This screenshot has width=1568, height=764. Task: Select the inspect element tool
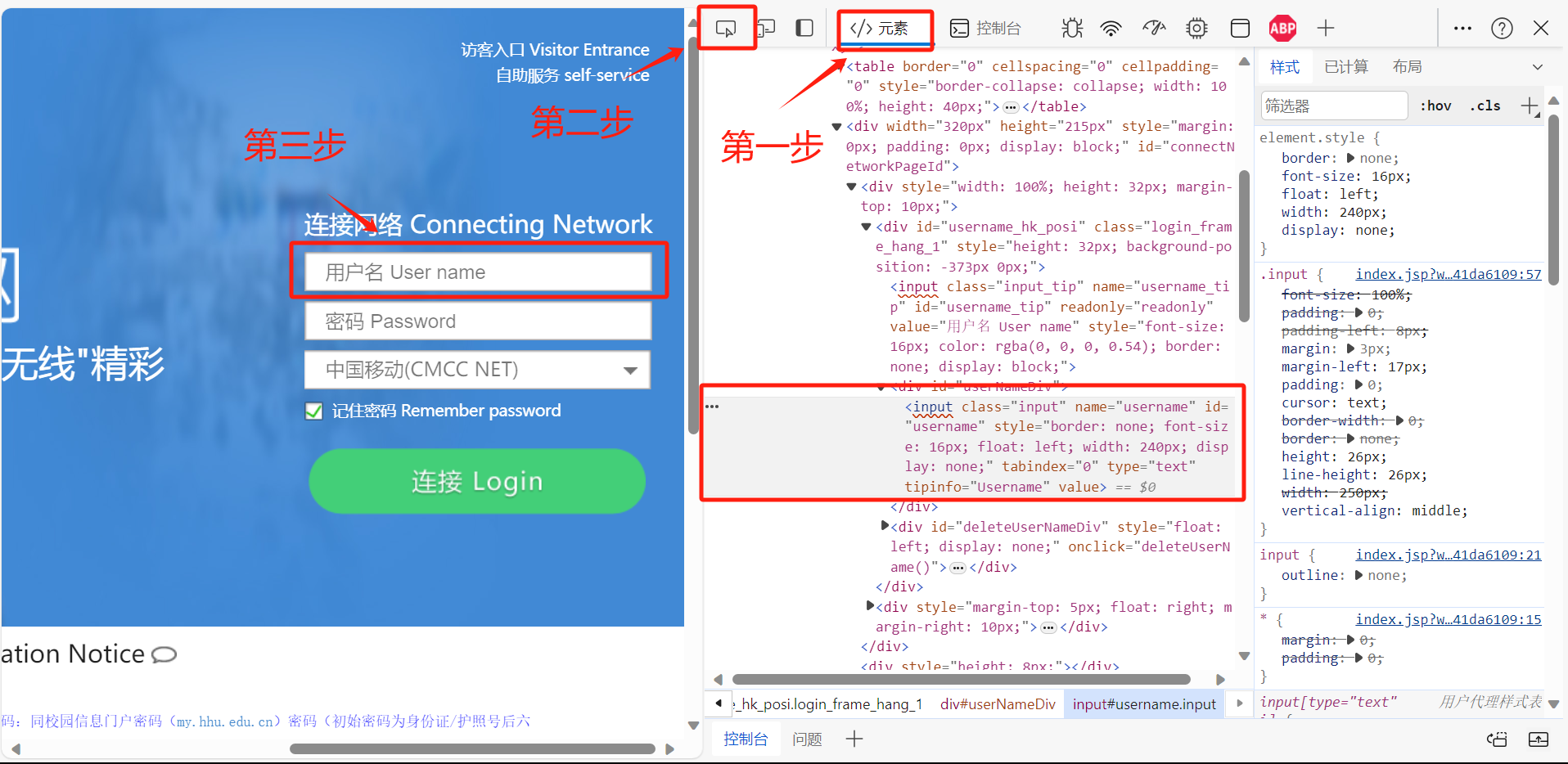pyautogui.click(x=726, y=27)
